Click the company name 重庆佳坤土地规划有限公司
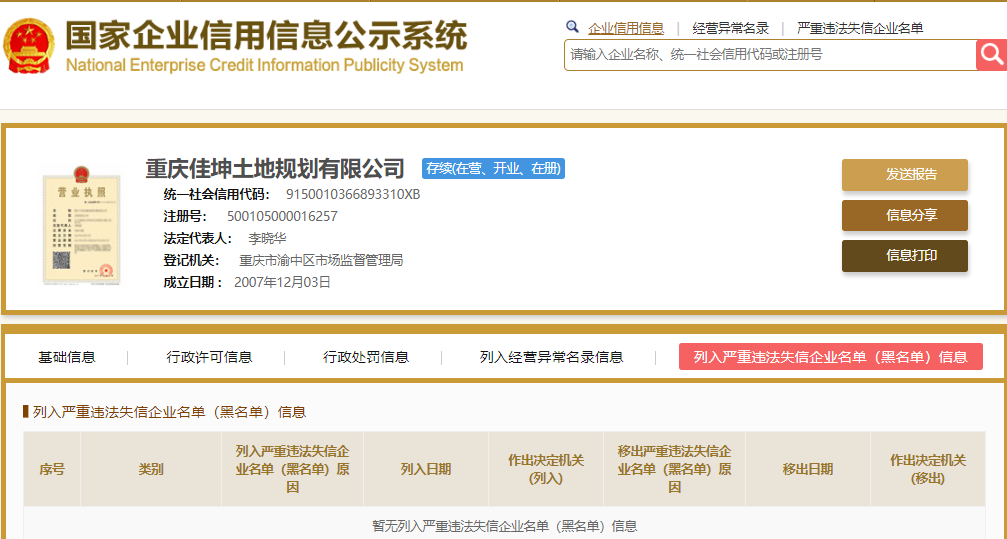 click(275, 168)
